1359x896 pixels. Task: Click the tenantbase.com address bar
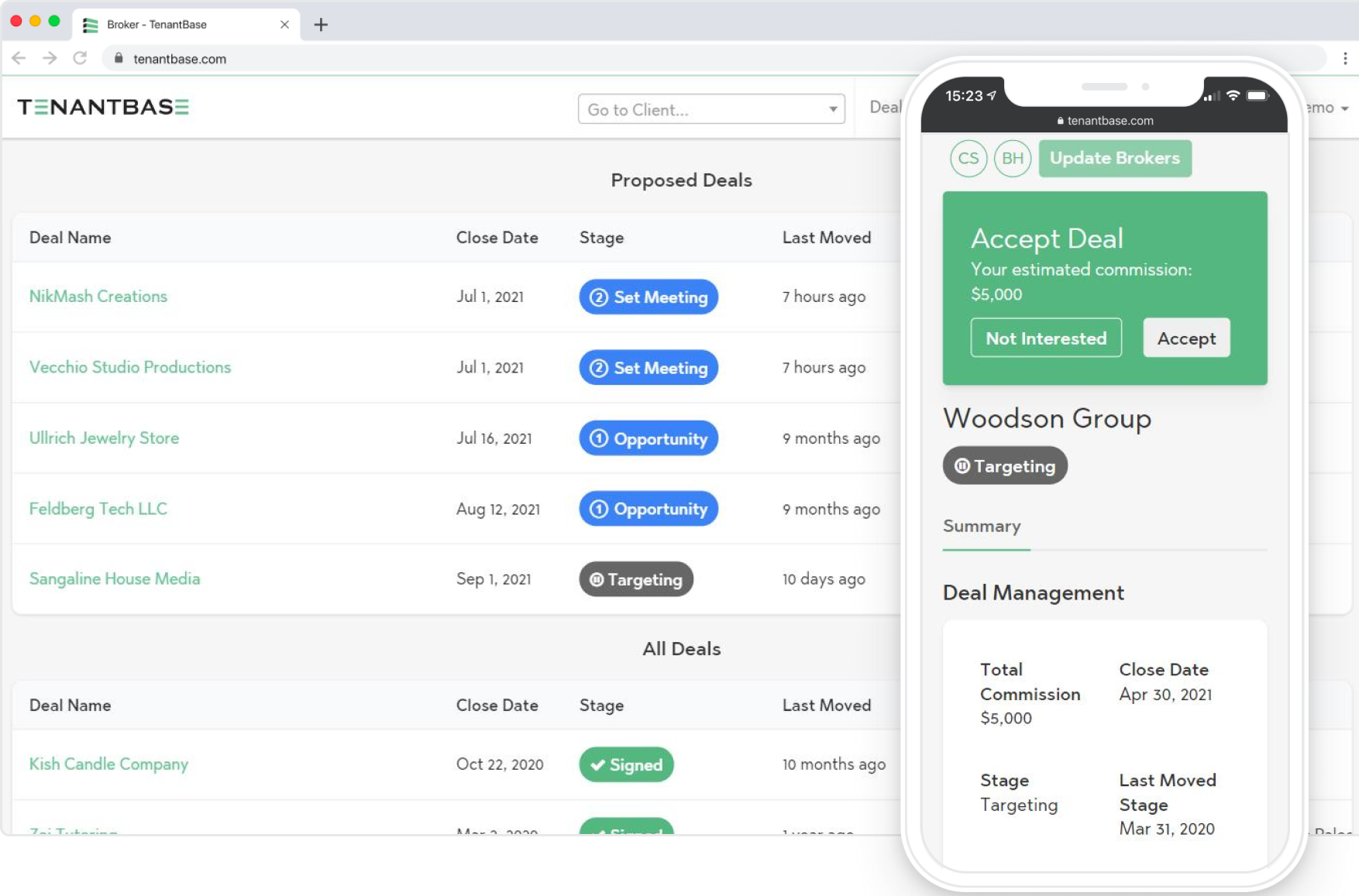[x=713, y=58]
